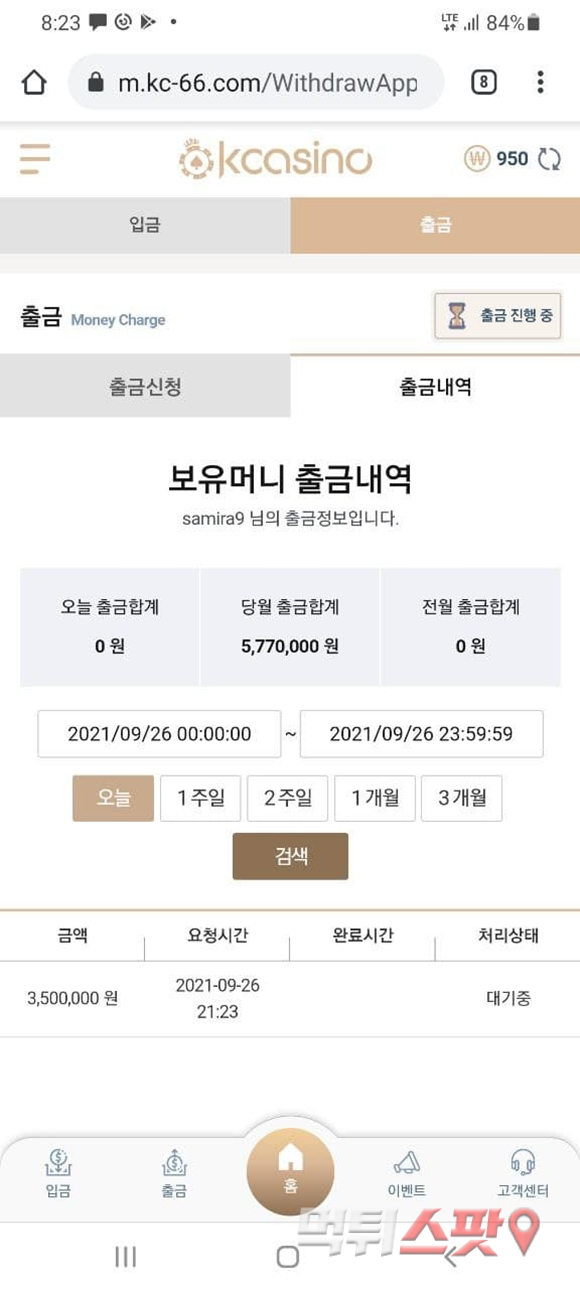Select the 3개월 period filter
The height and width of the screenshot is (1289, 580).
pyautogui.click(x=461, y=798)
